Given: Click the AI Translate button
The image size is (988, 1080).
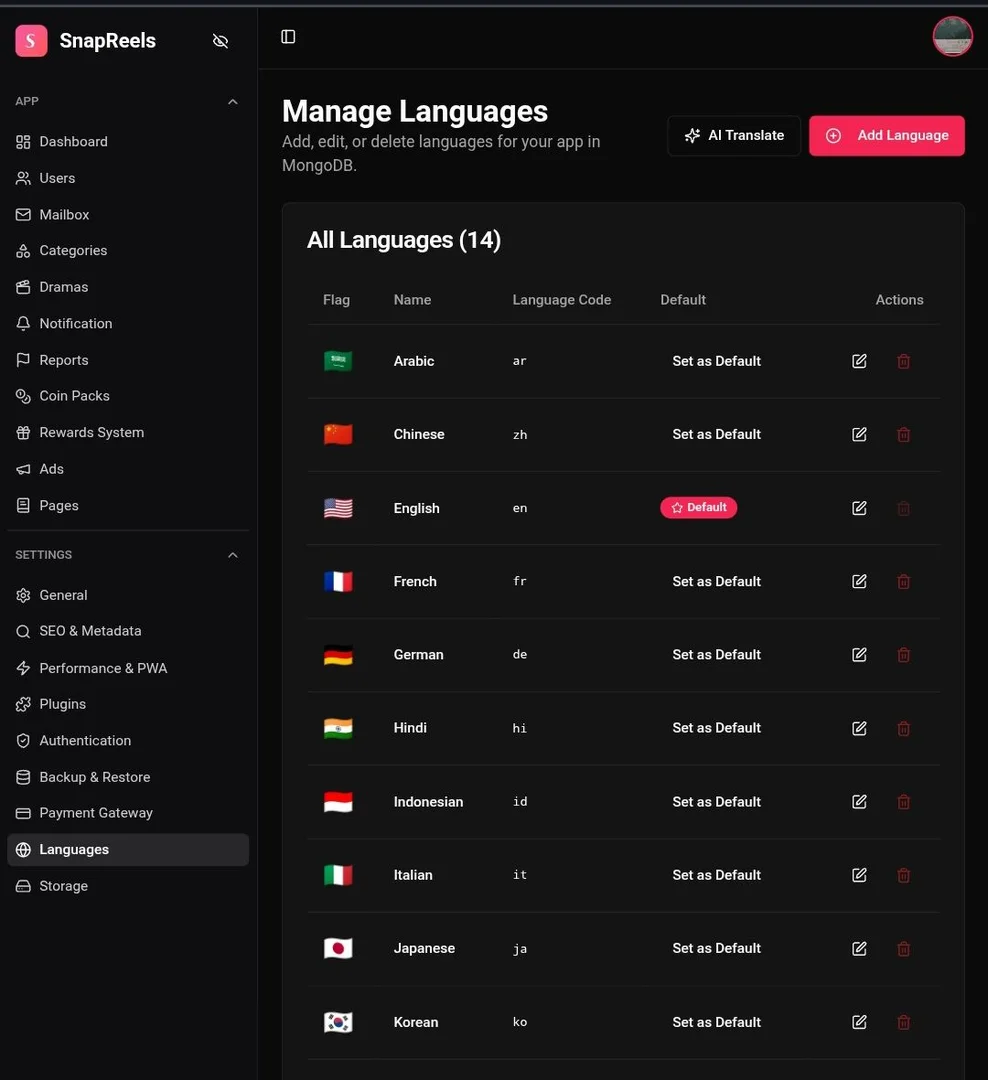Looking at the screenshot, I should 734,136.
